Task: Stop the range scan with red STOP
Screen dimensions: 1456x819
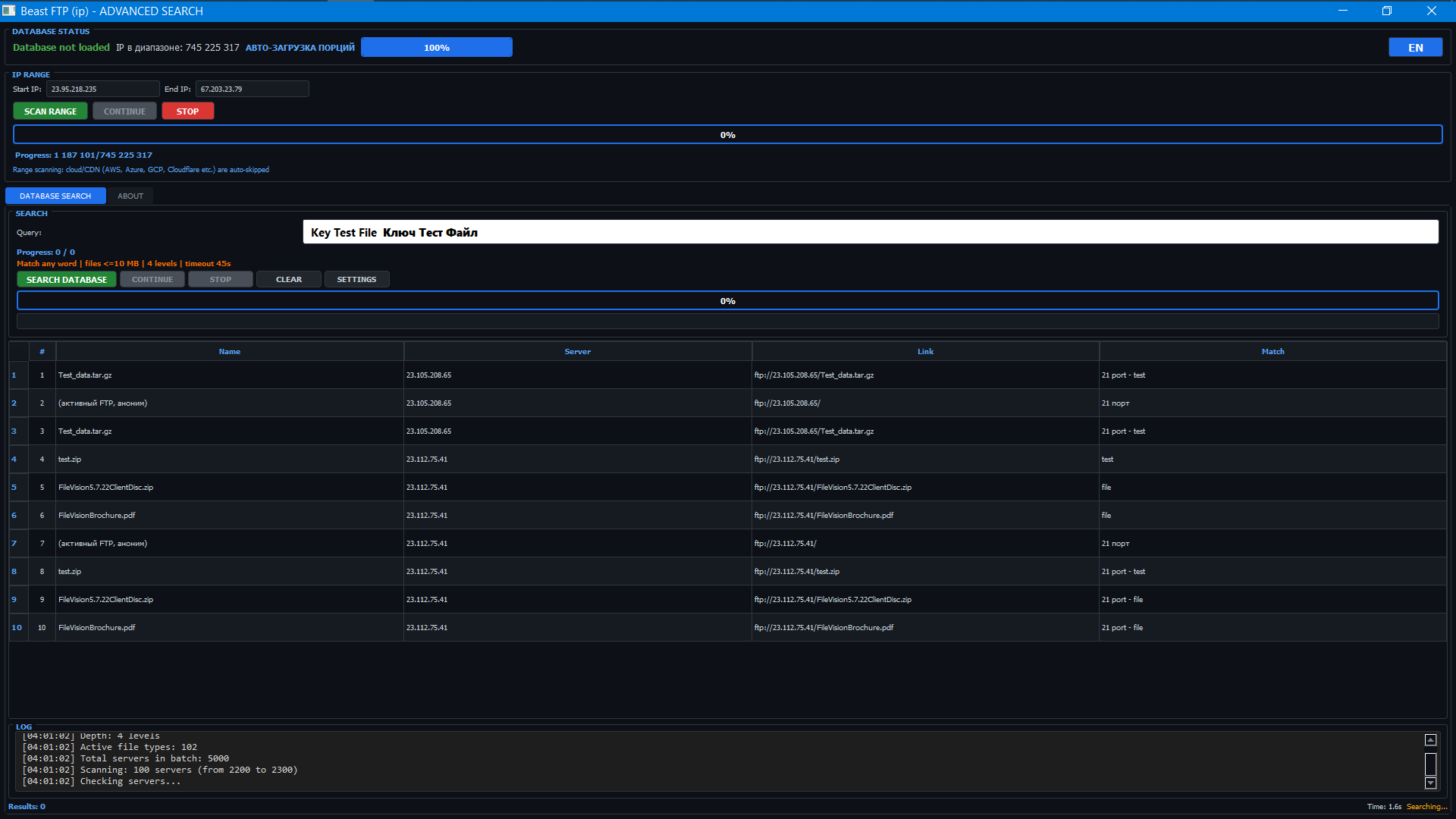Action: (187, 111)
